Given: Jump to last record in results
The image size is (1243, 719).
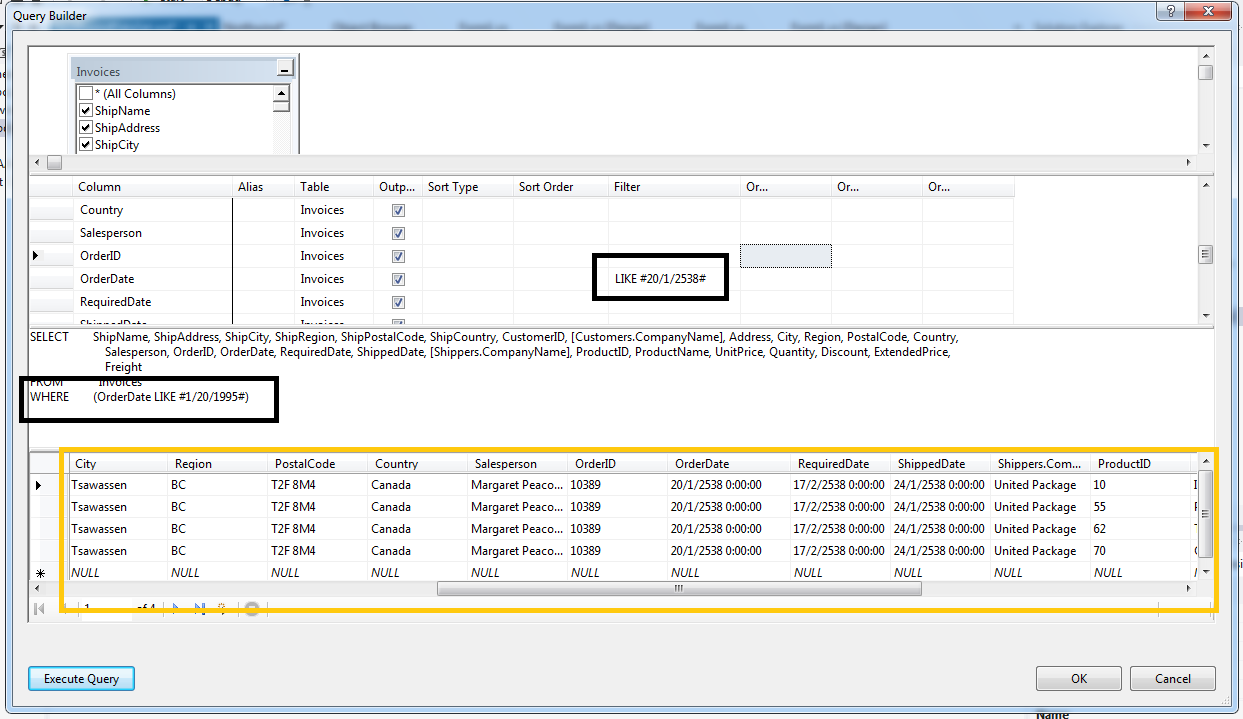Looking at the screenshot, I should tap(199, 608).
